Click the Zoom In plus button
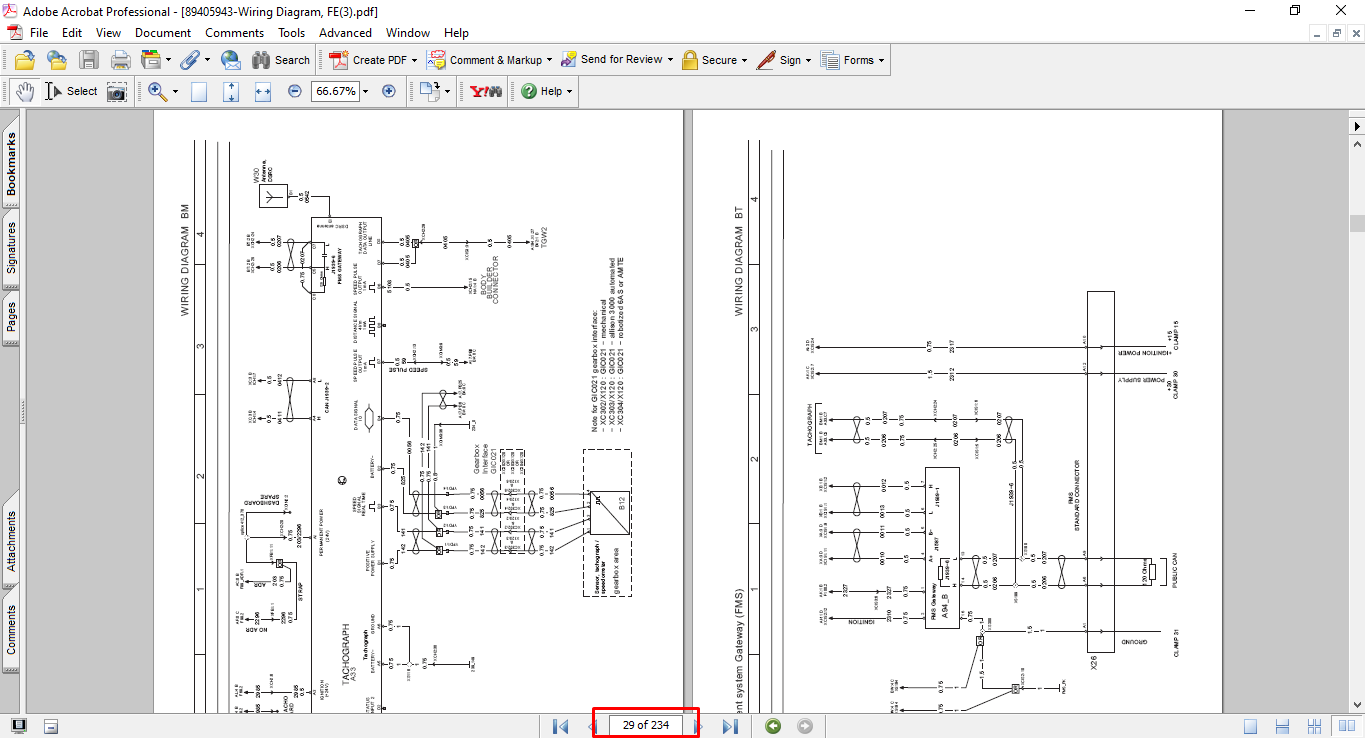1365x738 pixels. (389, 91)
